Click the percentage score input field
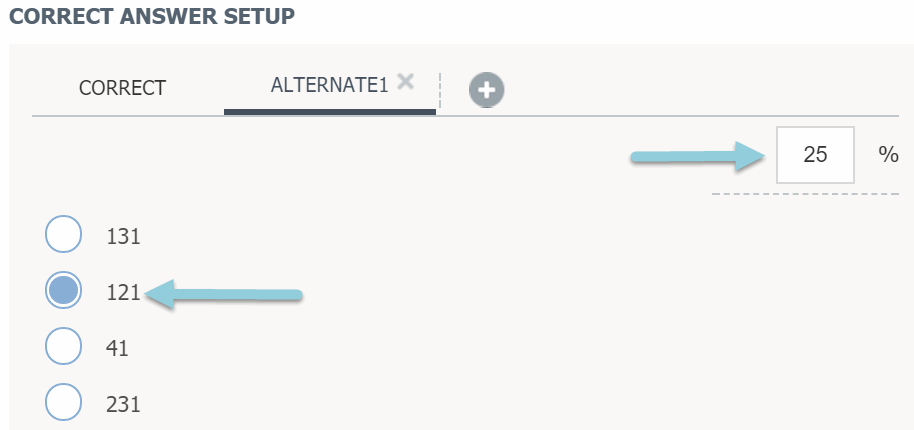Screen dimensions: 914x430 click(x=815, y=155)
